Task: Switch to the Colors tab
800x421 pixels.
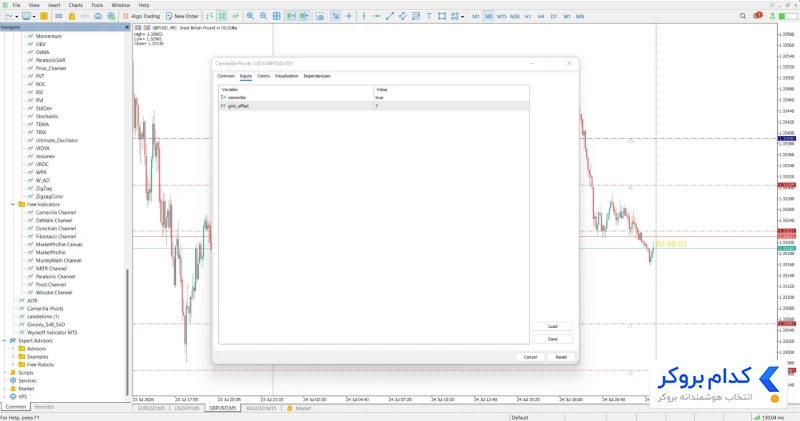Action: coord(263,76)
